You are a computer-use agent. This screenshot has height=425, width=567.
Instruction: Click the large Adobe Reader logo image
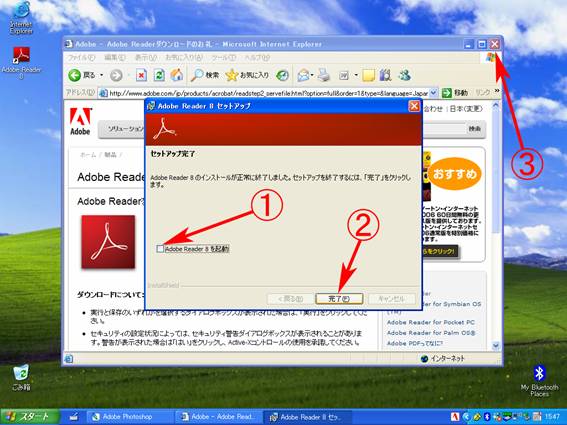(x=108, y=242)
